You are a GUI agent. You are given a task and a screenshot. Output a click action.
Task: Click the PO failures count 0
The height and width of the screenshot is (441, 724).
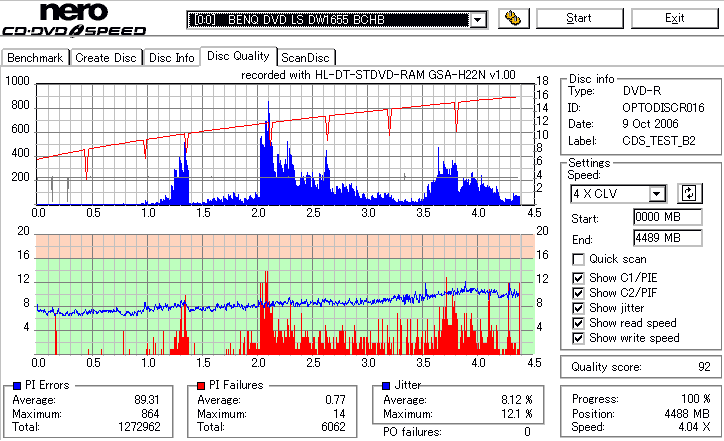click(527, 432)
